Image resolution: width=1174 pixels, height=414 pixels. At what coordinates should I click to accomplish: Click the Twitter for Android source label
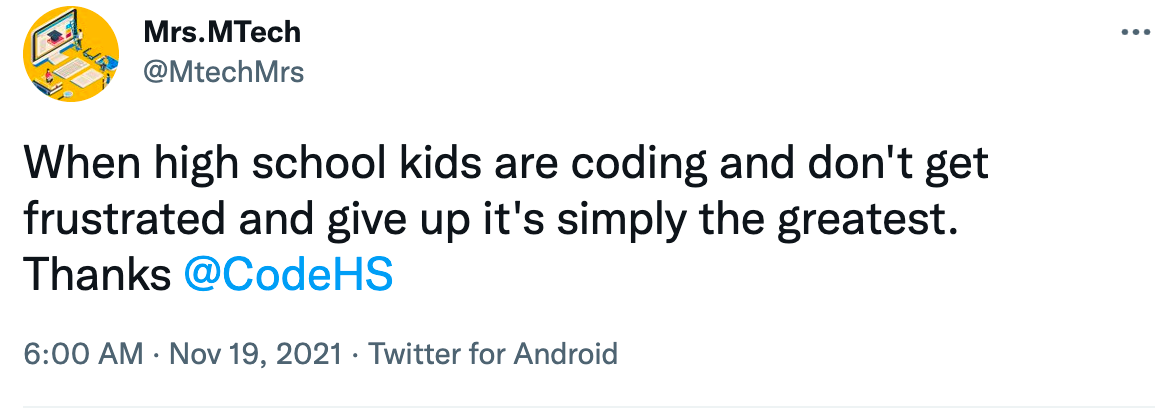click(x=493, y=353)
